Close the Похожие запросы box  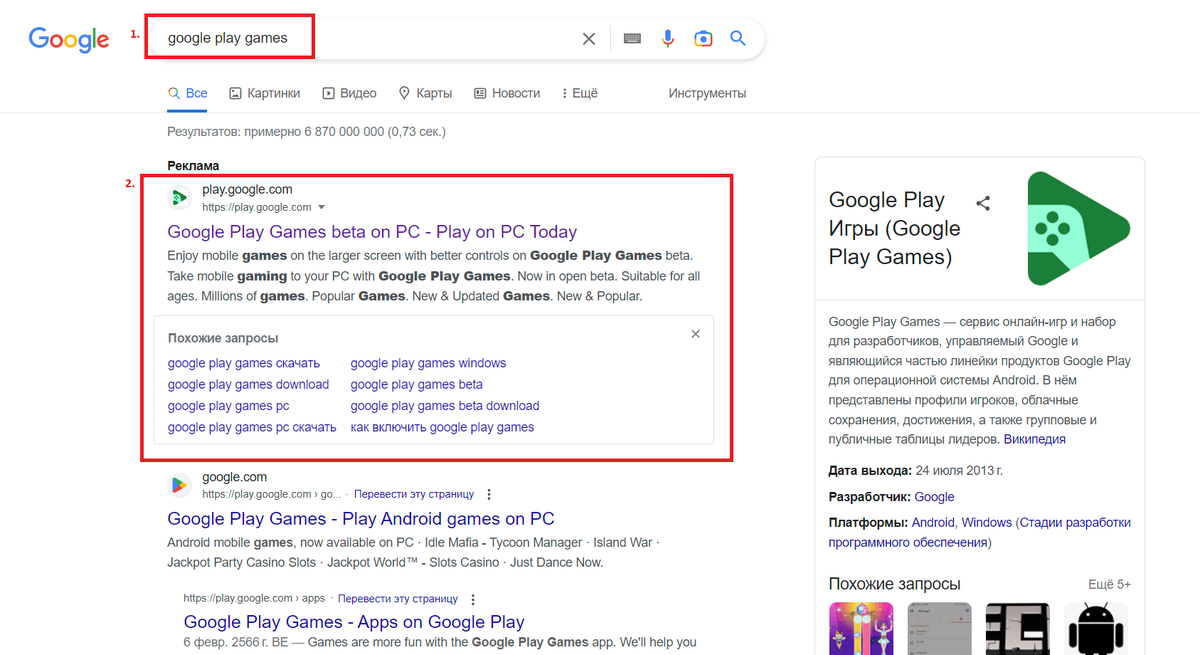pyautogui.click(x=696, y=334)
